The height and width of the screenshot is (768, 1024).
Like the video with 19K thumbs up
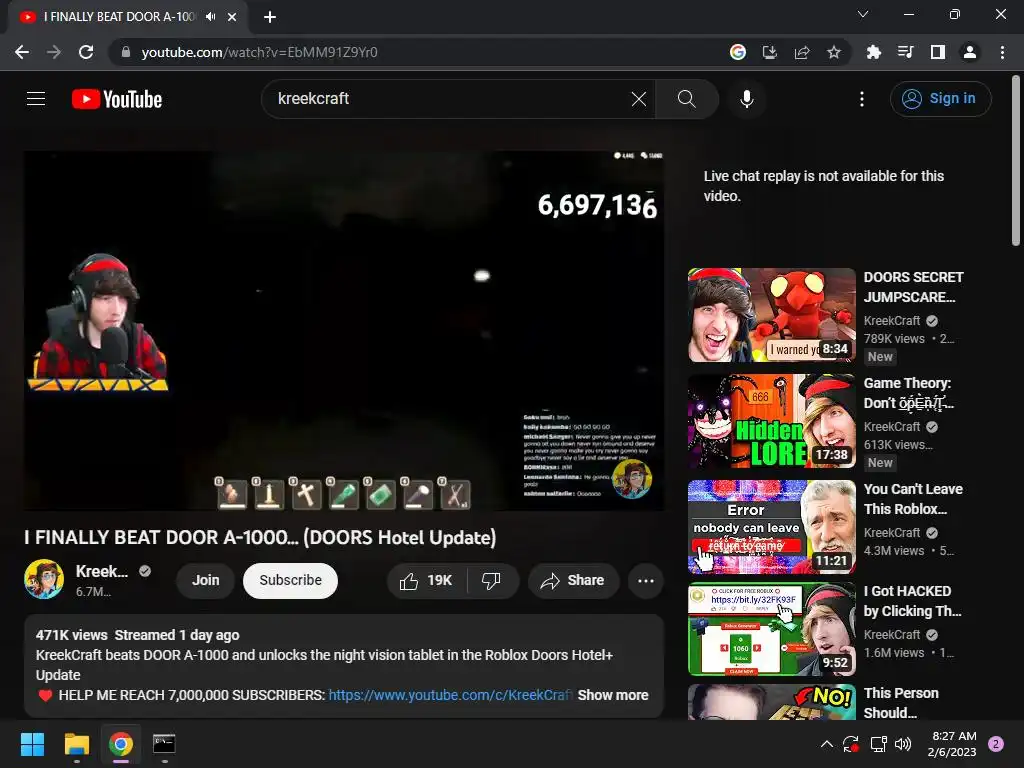[426, 581]
